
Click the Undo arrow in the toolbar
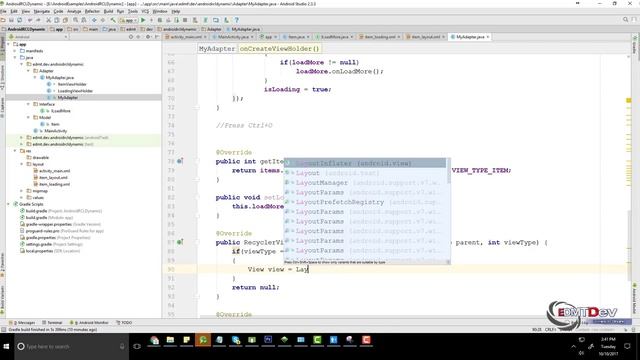[x=29, y=20]
